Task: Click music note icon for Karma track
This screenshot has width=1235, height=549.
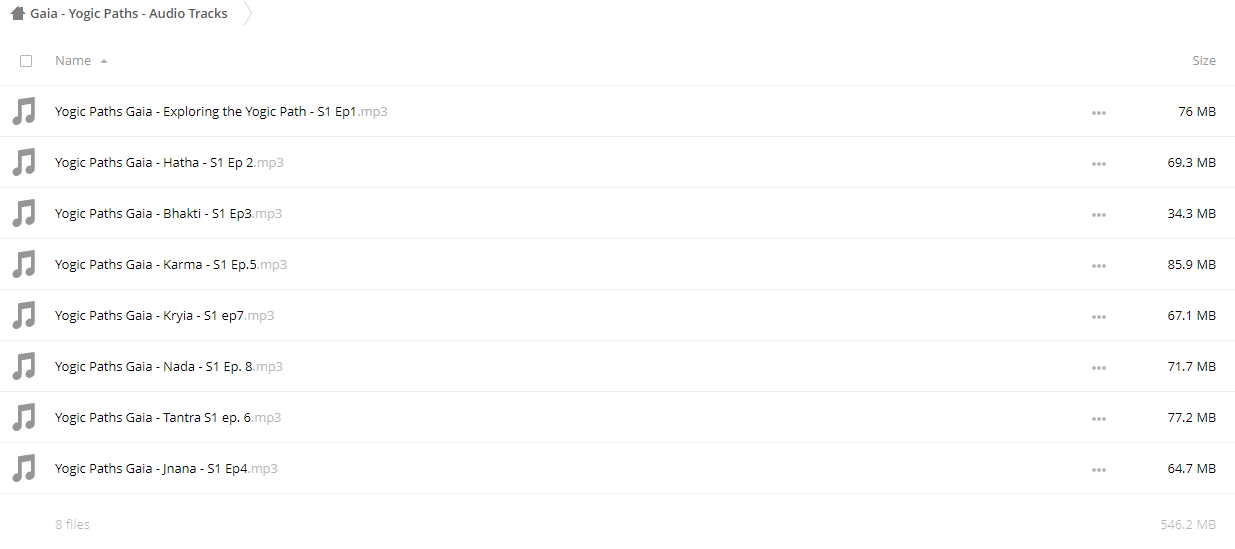Action: pyautogui.click(x=24, y=264)
